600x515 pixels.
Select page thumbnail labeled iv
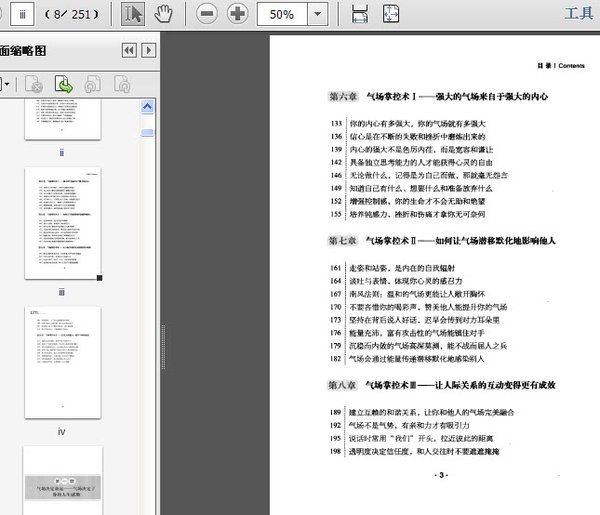tap(61, 362)
